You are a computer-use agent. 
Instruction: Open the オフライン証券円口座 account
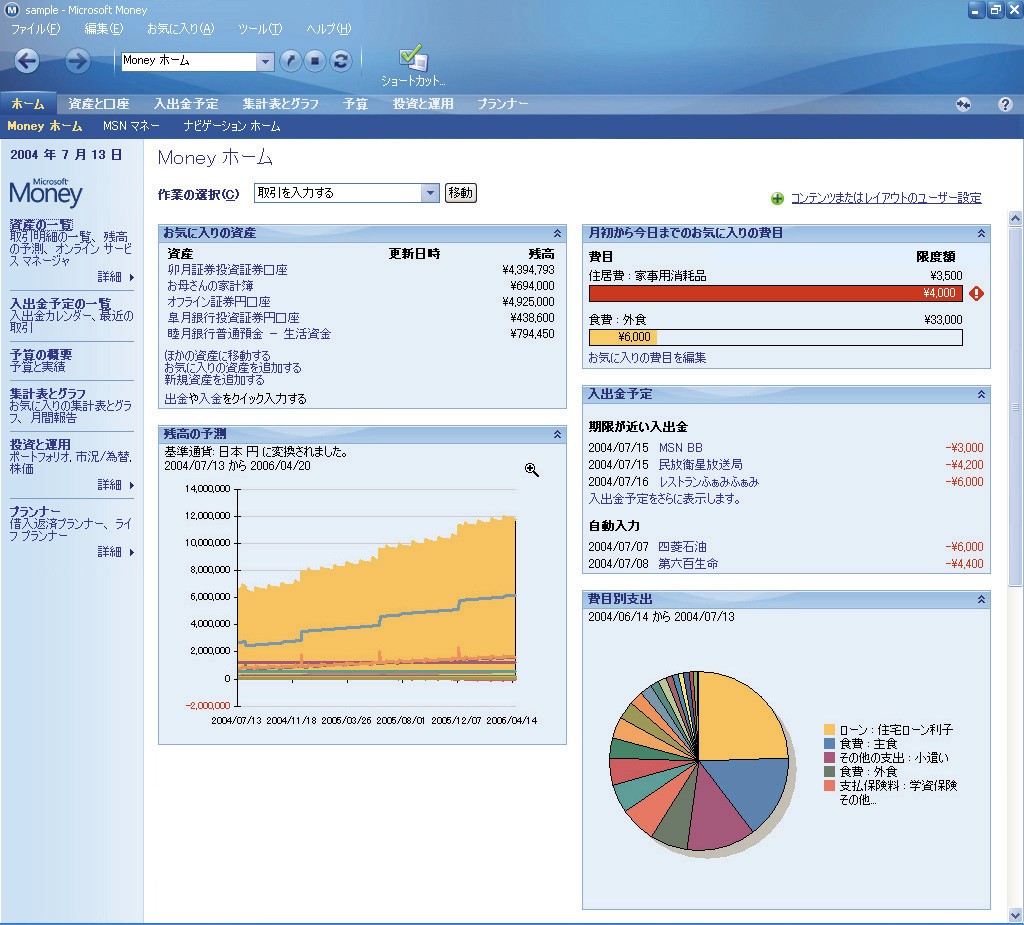coord(219,302)
